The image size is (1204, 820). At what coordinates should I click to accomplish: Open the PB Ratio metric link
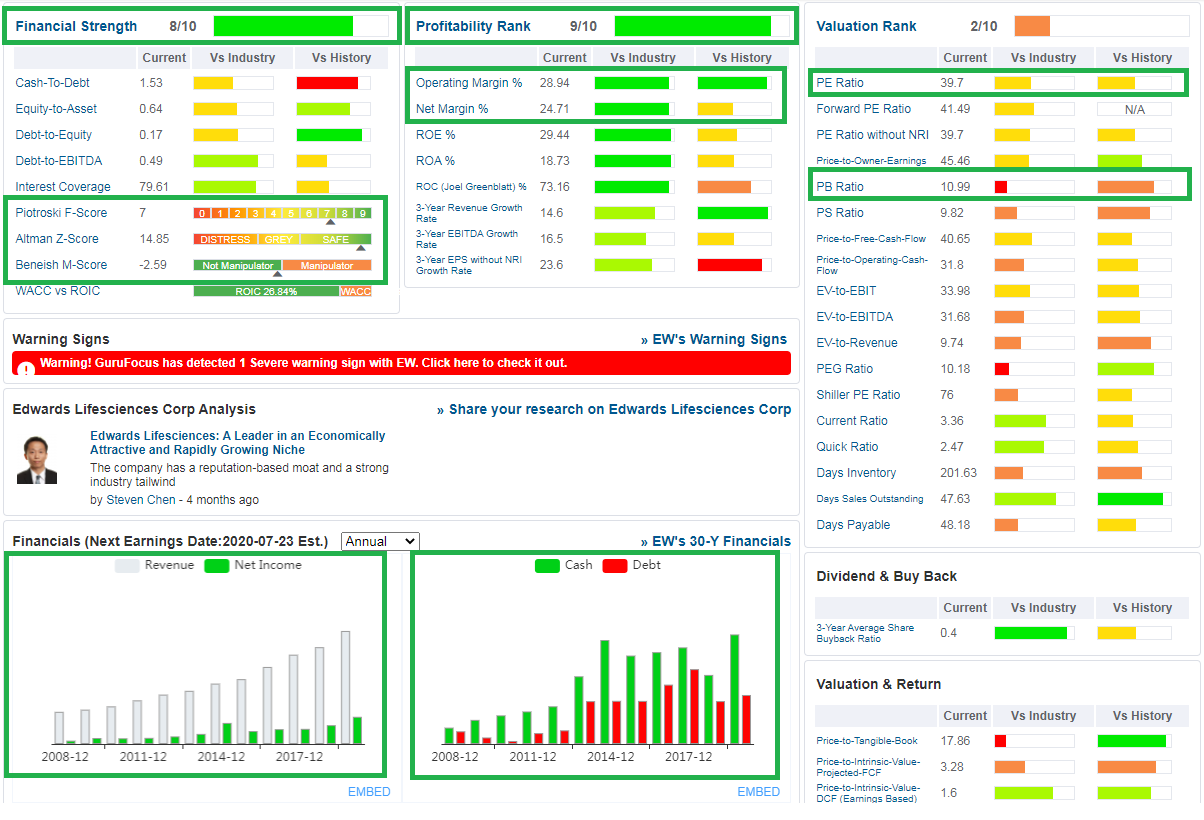(840, 187)
